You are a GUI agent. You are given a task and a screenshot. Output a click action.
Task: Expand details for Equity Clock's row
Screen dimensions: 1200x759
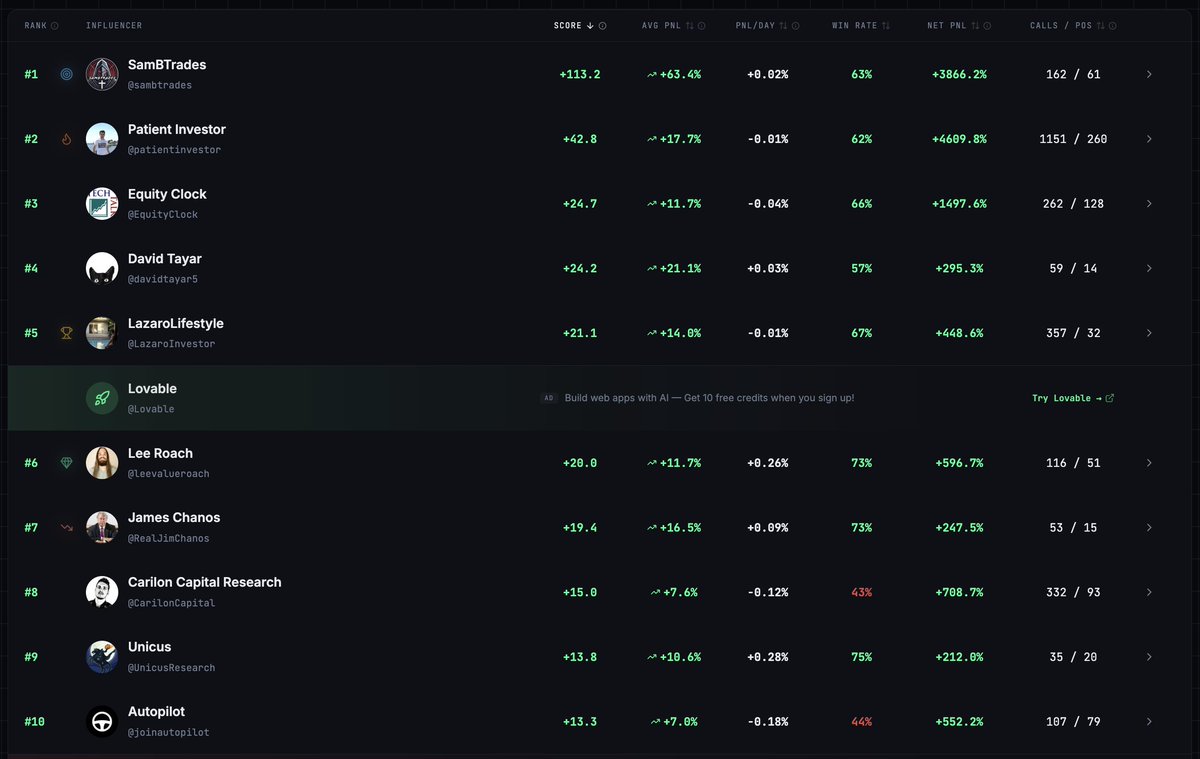click(1148, 203)
